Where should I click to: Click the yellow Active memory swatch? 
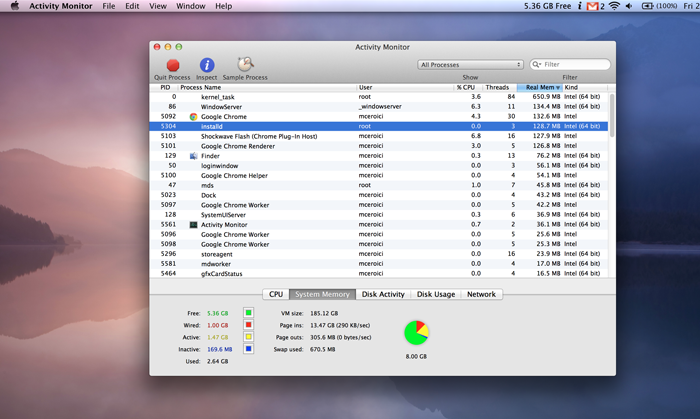(249, 337)
